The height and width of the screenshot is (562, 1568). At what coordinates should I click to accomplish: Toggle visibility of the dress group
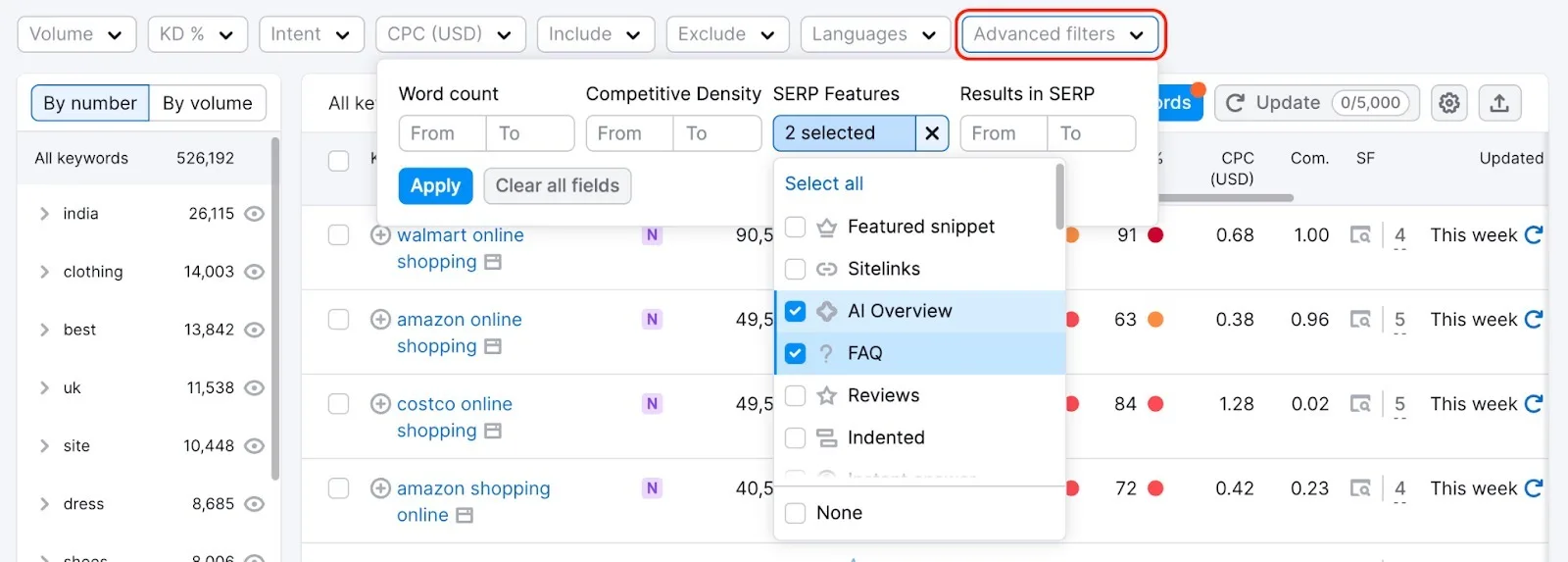tap(254, 504)
